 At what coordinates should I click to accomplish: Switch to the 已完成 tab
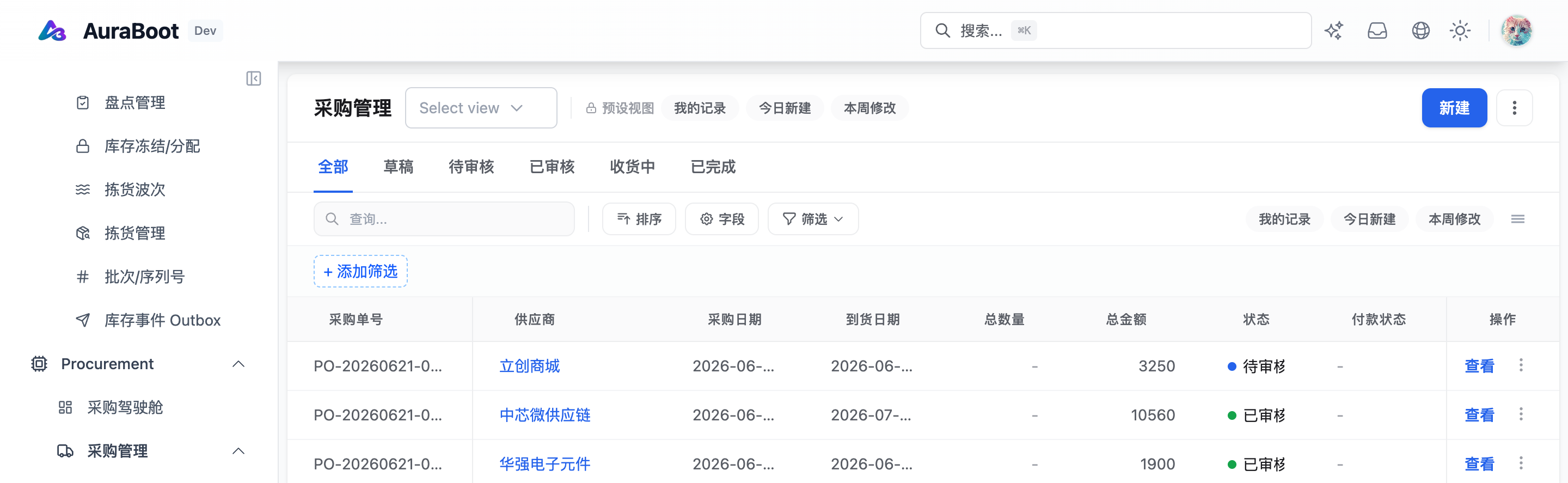point(713,167)
